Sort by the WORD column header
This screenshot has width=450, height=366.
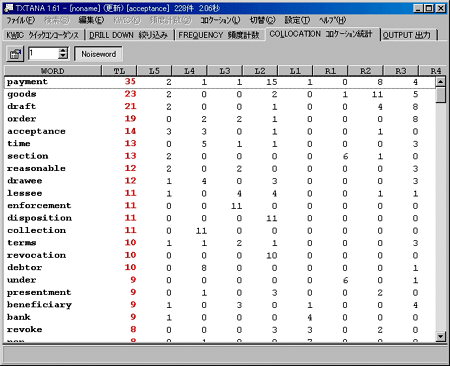pyautogui.click(x=53, y=71)
